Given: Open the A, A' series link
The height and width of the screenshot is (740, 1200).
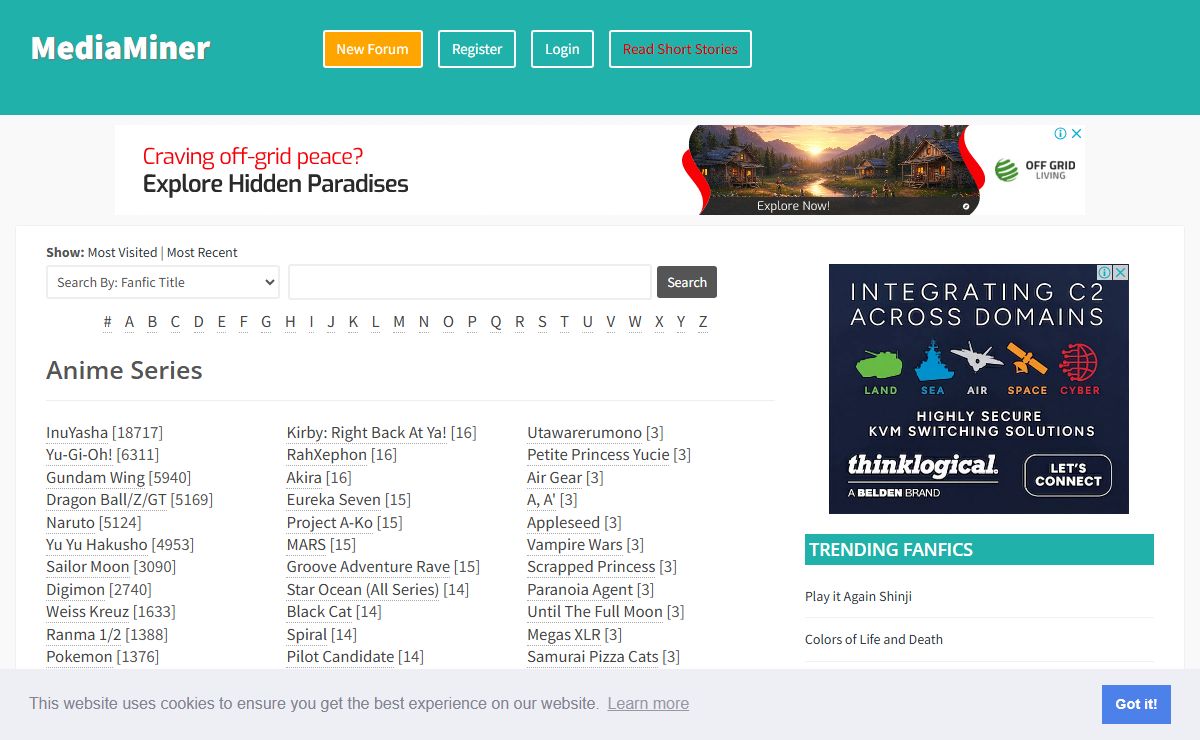Looking at the screenshot, I should [x=541, y=500].
